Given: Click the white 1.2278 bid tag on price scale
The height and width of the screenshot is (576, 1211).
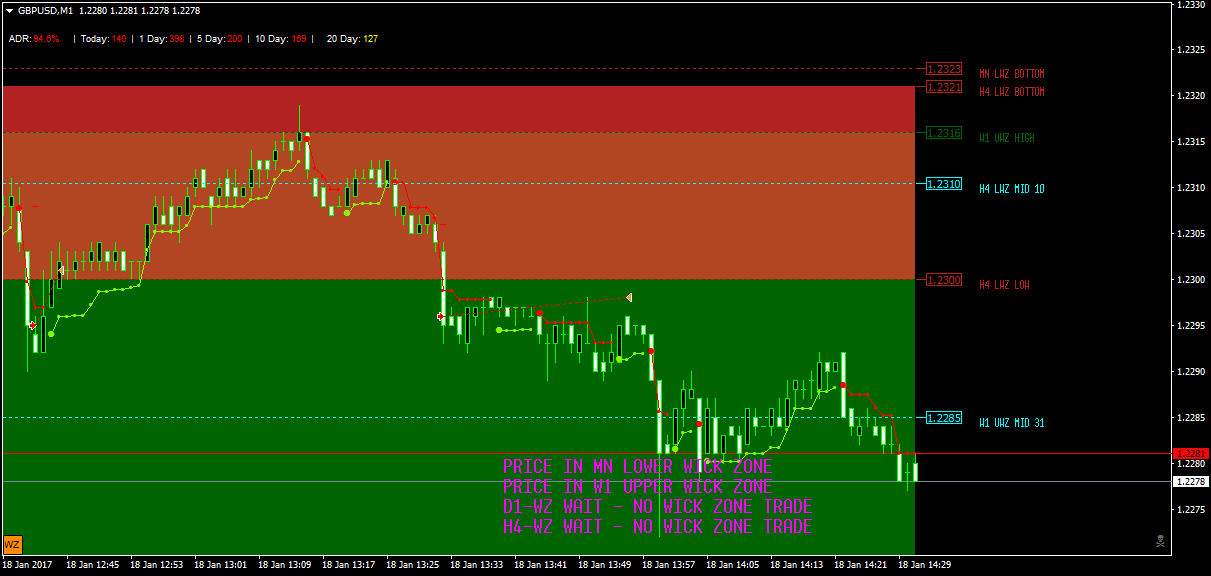Looking at the screenshot, I should (x=1192, y=482).
